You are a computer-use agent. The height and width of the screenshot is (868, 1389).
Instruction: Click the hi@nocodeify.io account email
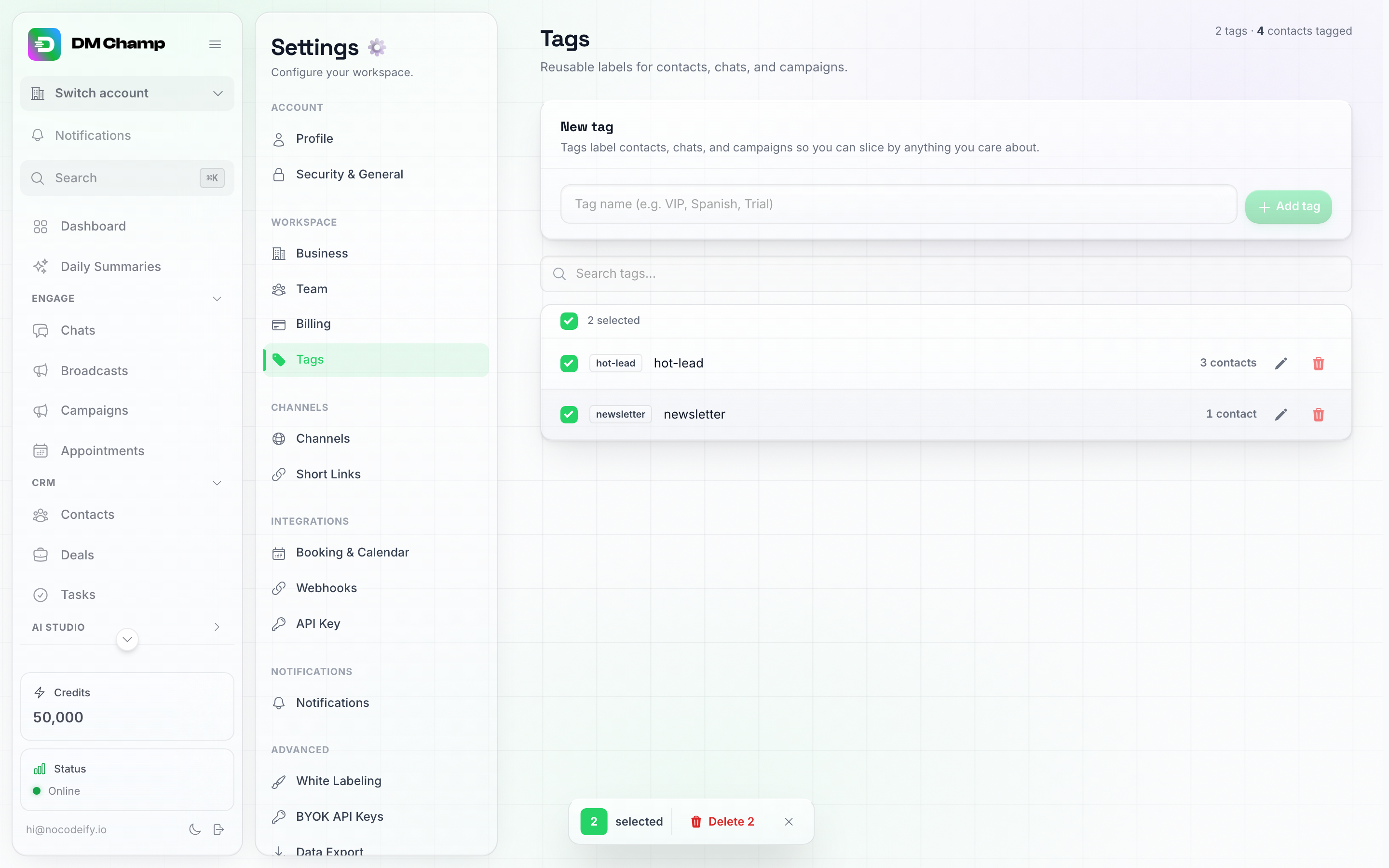click(x=66, y=829)
